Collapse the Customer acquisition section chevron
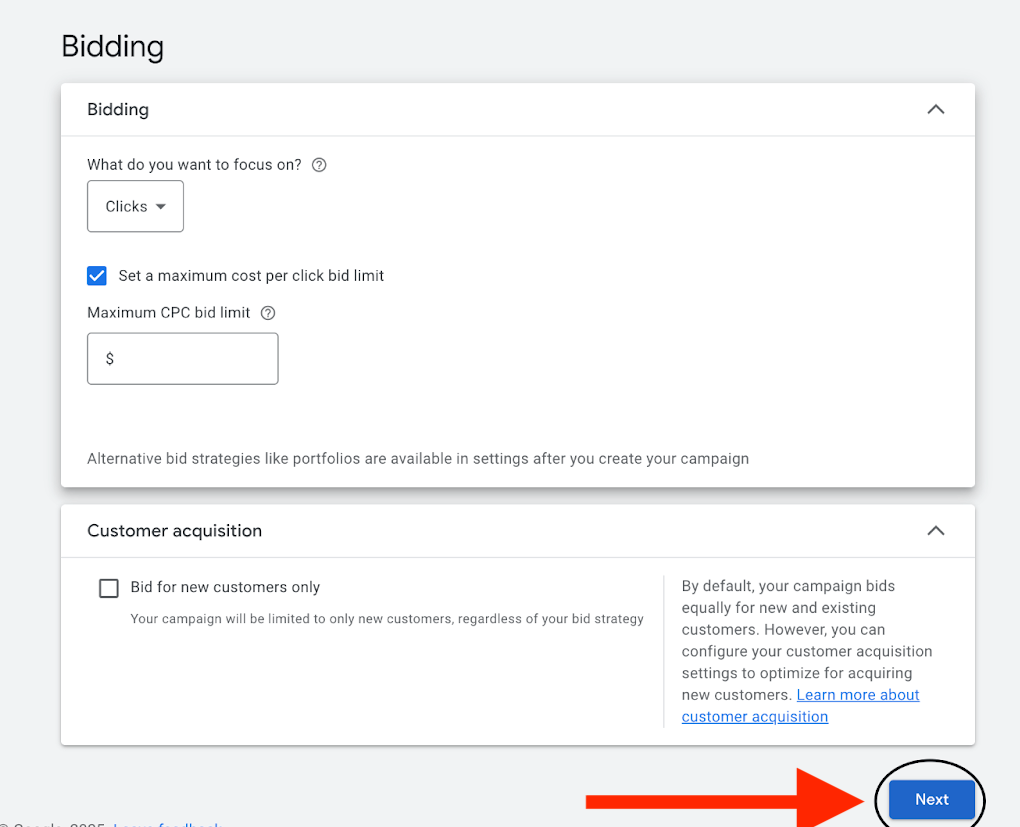This screenshot has height=827, width=1020. coord(935,530)
